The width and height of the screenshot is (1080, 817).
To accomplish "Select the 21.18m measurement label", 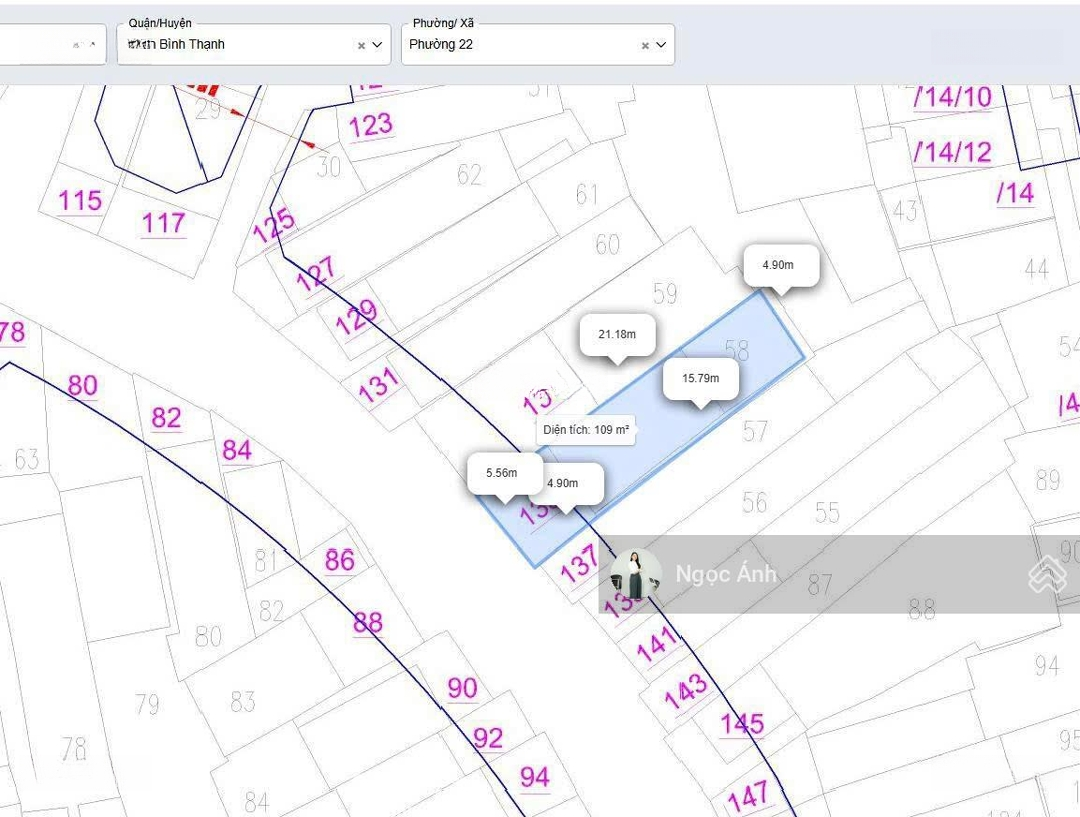I will [x=617, y=334].
